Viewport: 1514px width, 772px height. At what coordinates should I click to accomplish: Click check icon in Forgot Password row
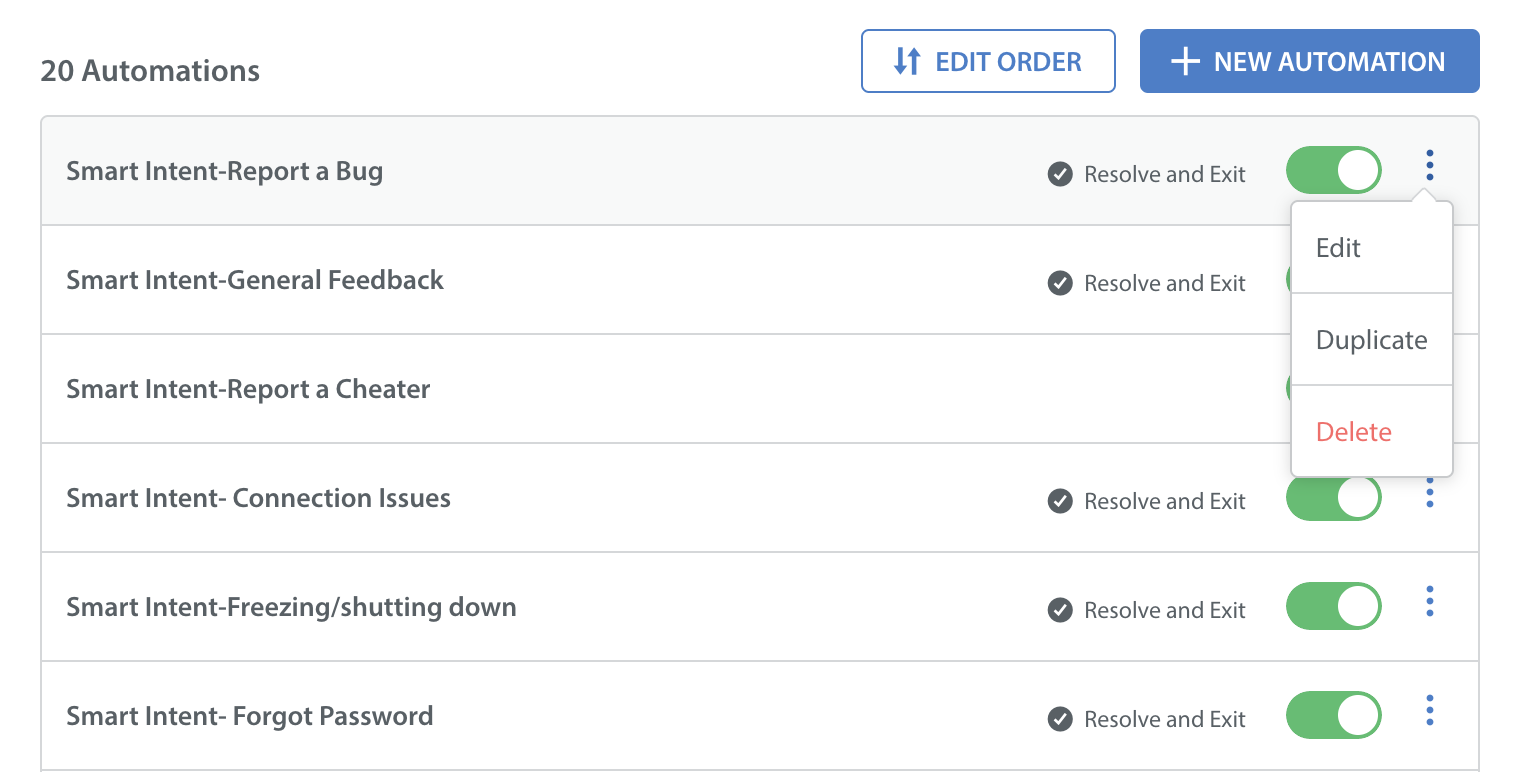click(1060, 719)
